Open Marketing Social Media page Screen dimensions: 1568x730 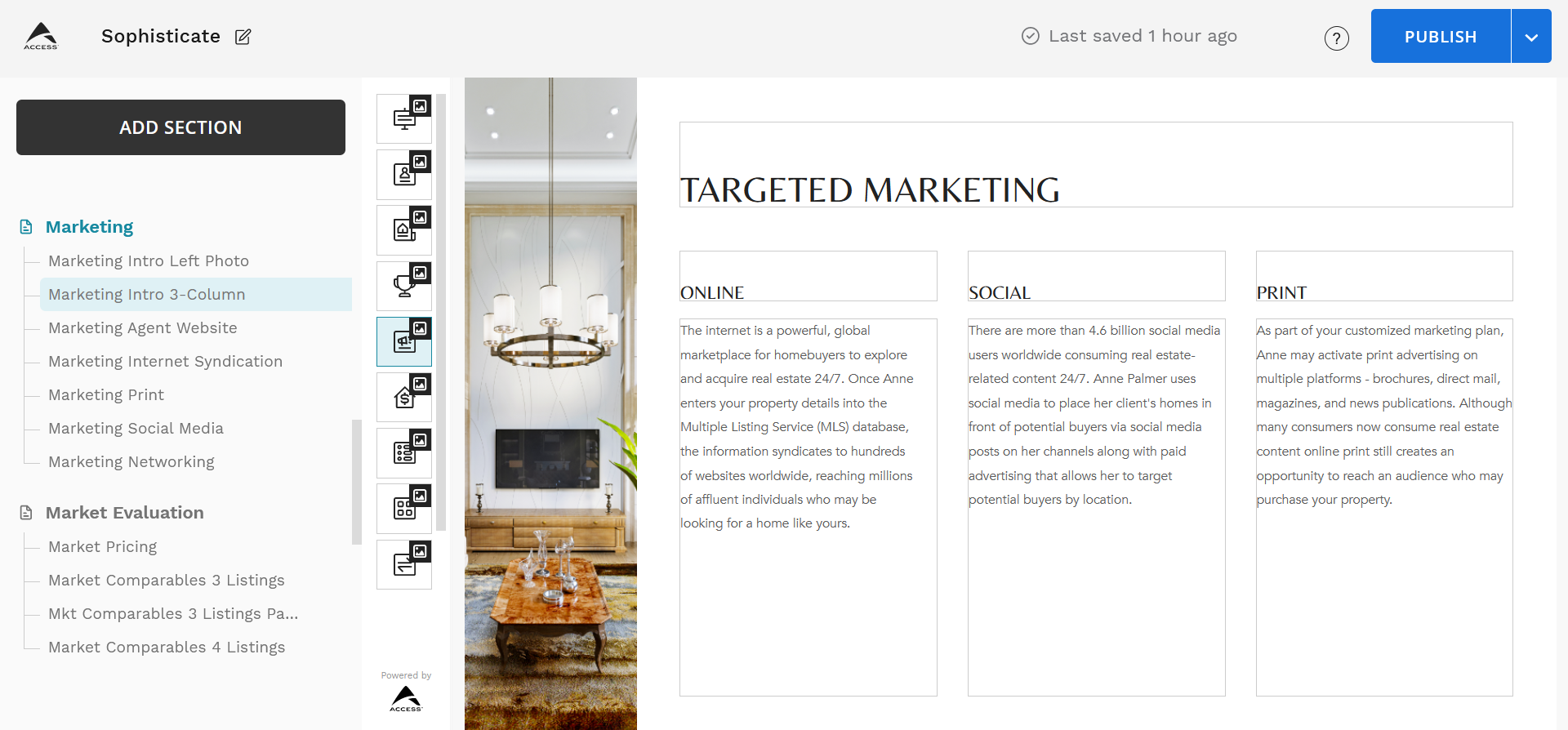coord(136,428)
